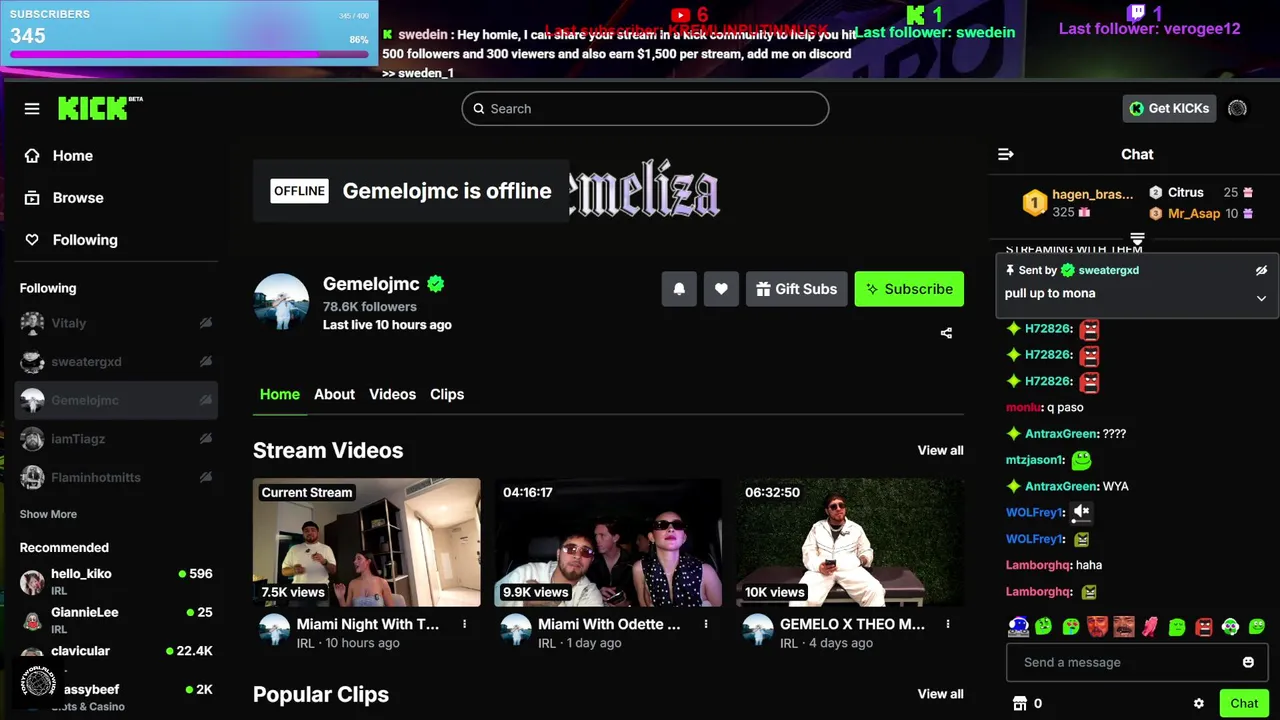Screen dimensions: 1280x720
Task: Switch to the Videos tab
Action: coord(392,394)
